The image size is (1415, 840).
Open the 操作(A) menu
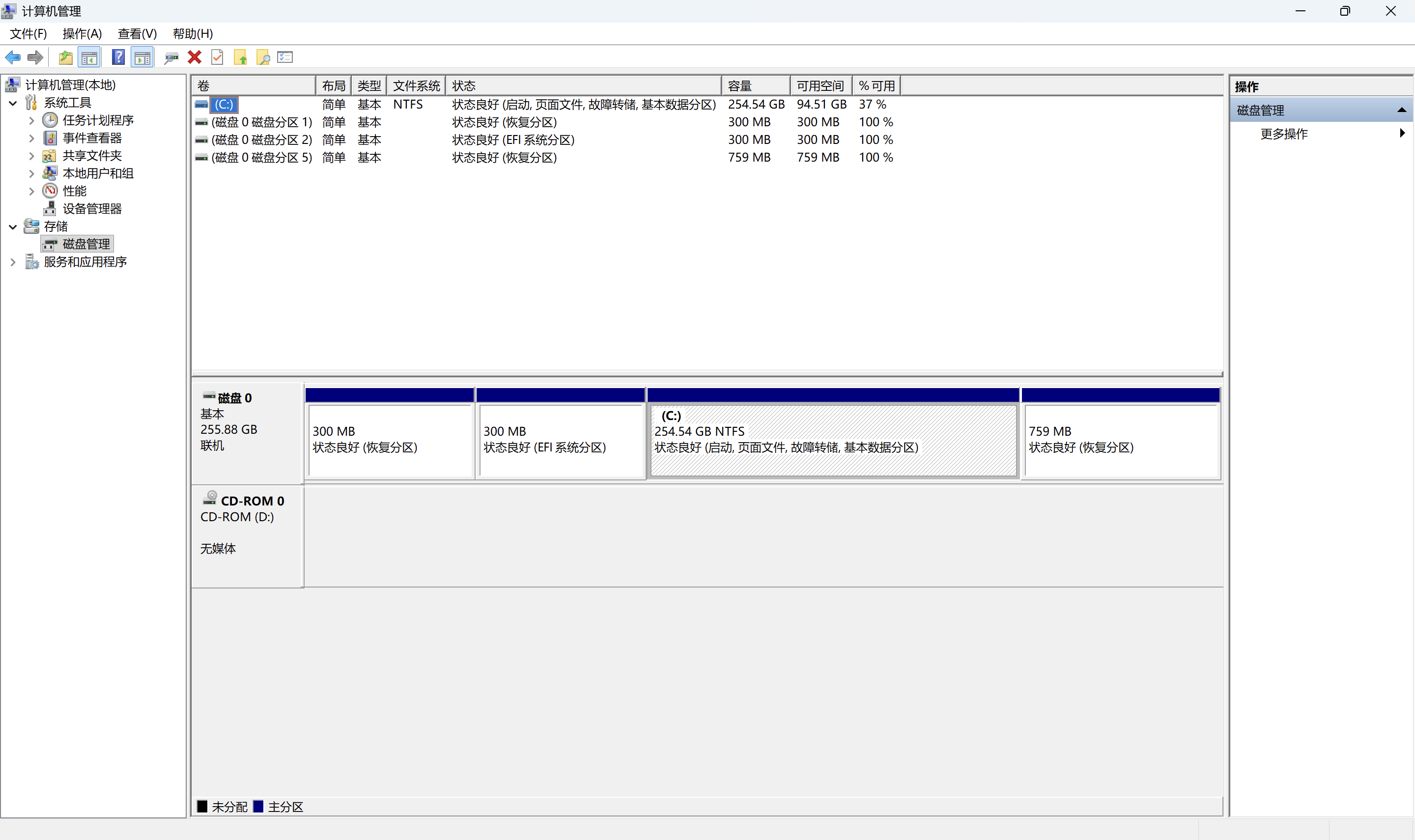pyautogui.click(x=82, y=34)
